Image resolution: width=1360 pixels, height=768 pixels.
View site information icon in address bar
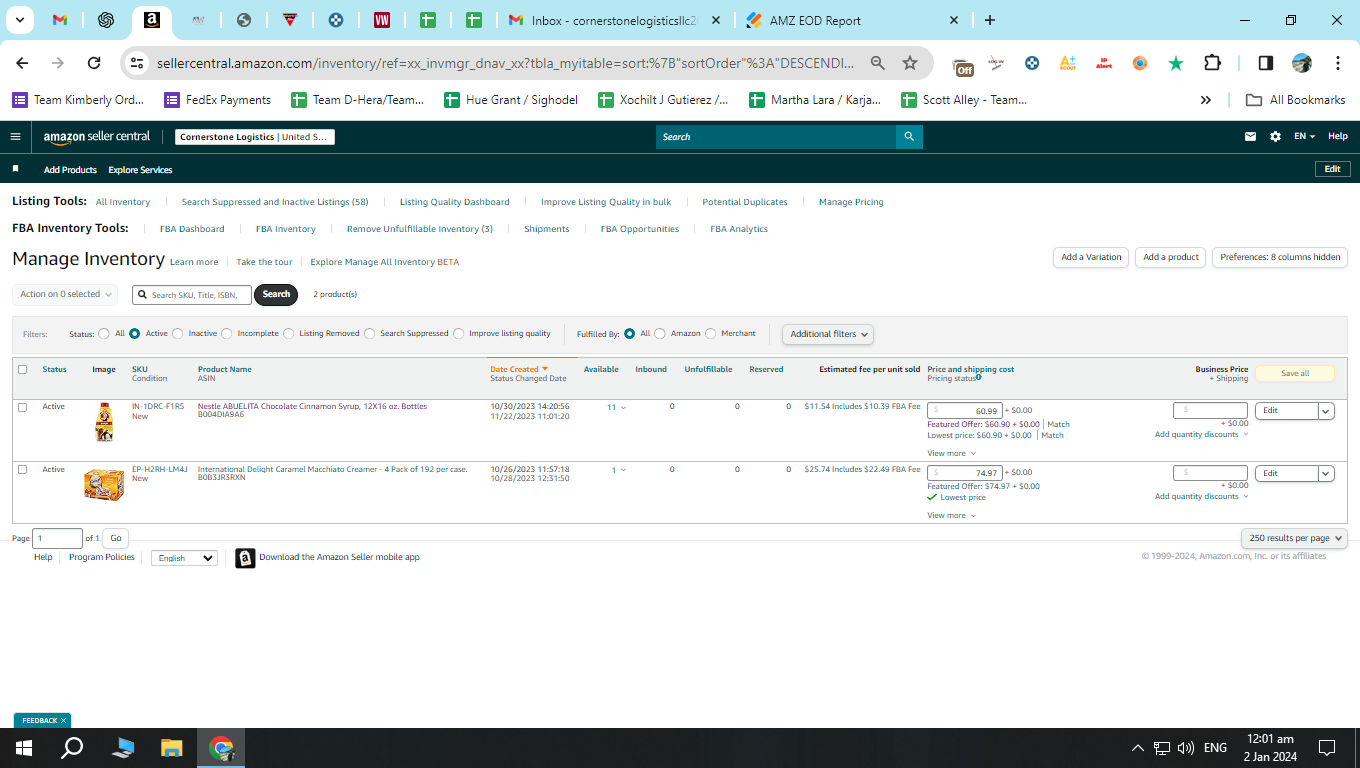pyautogui.click(x=137, y=63)
